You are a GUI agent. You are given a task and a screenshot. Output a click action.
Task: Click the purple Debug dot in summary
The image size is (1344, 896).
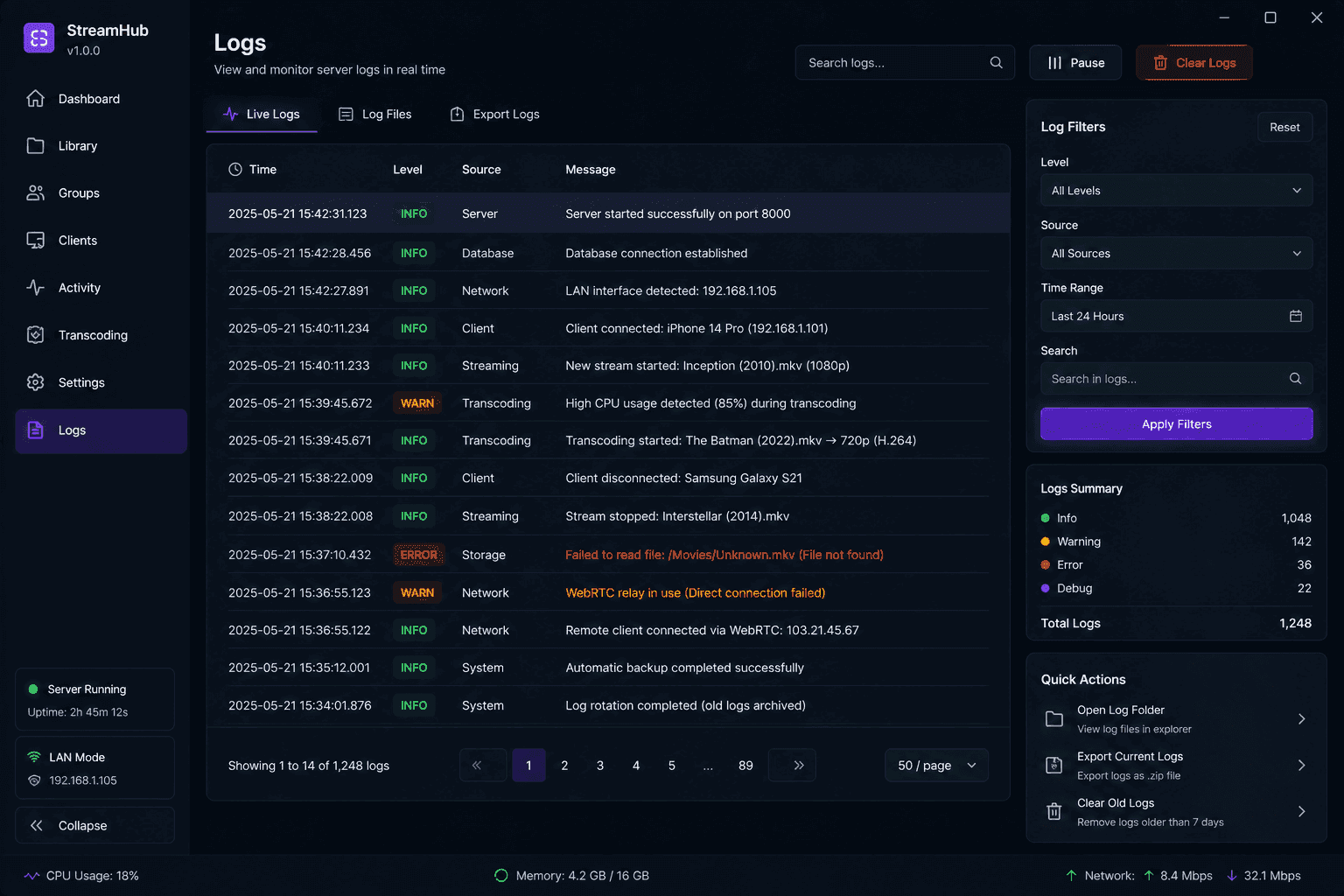(1045, 588)
